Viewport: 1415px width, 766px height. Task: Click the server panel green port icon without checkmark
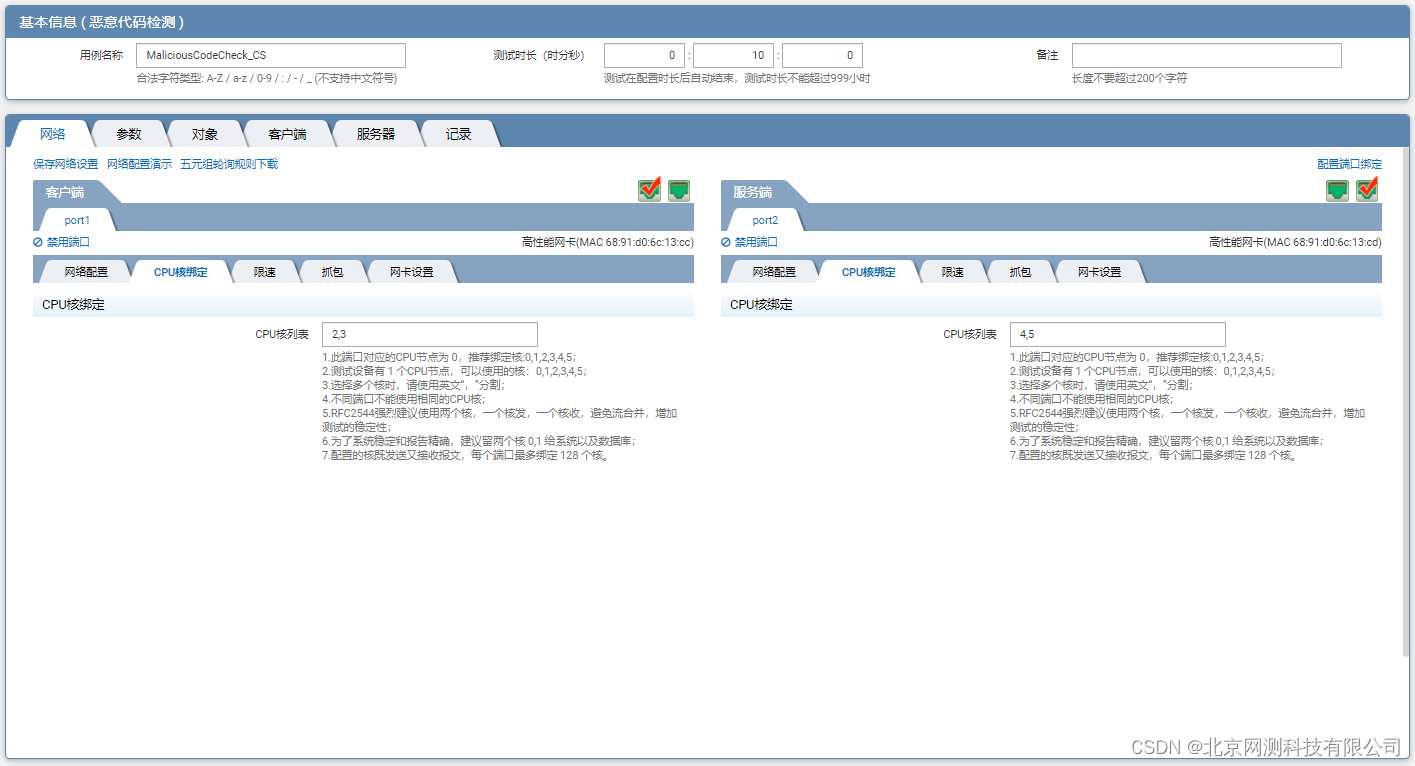(x=1337, y=190)
